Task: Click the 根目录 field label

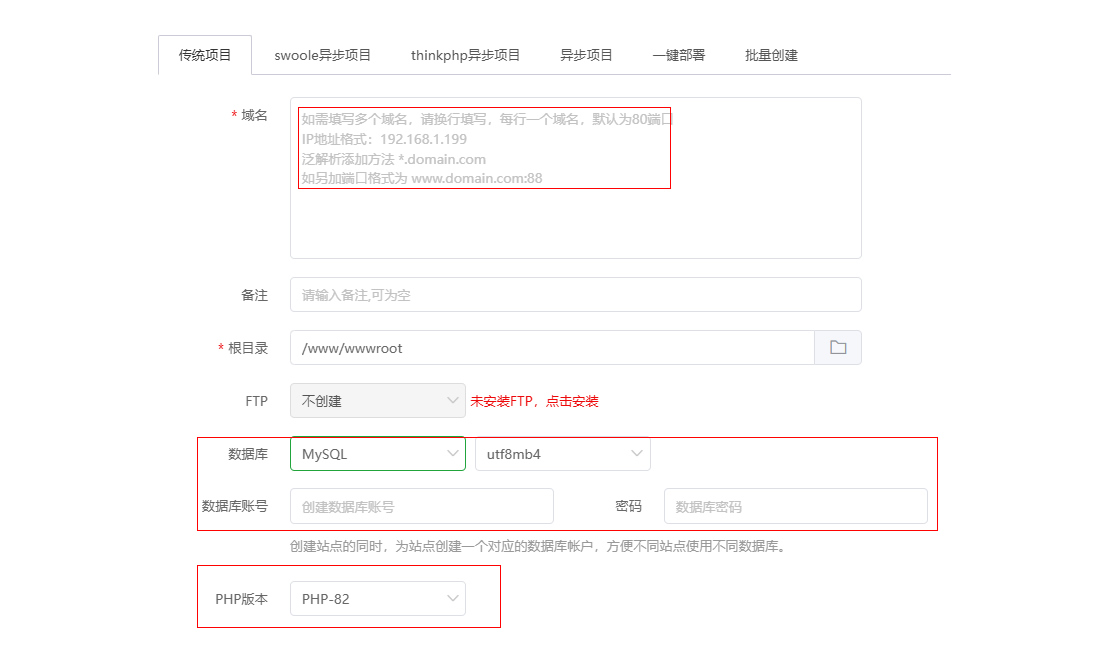Action: pos(248,348)
